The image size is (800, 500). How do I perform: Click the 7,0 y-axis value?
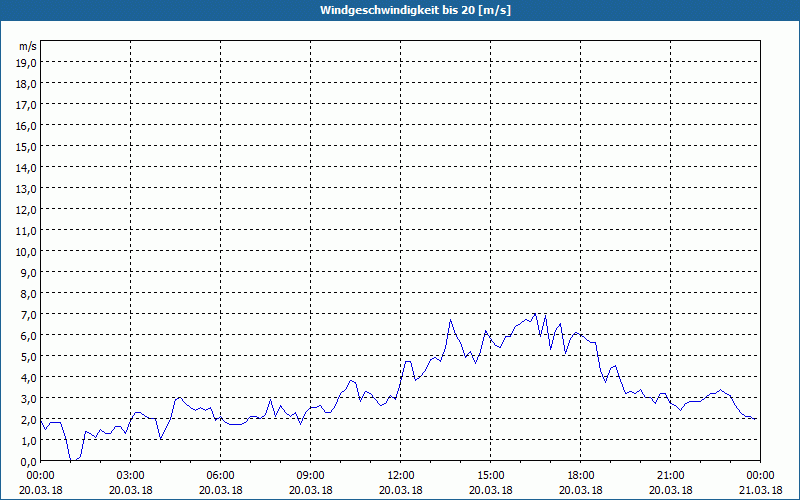point(29,315)
